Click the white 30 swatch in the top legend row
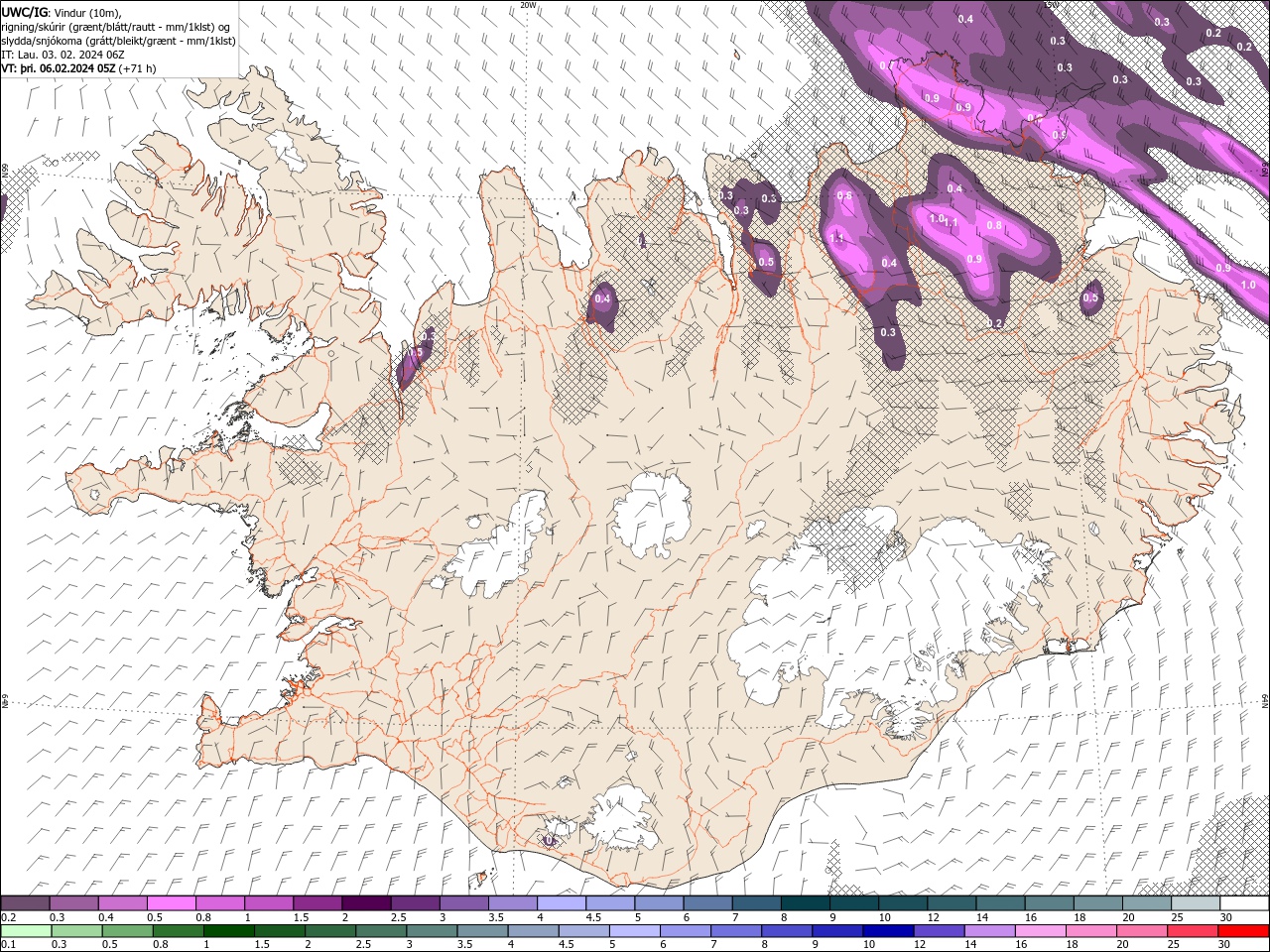1270x952 pixels. (1243, 903)
